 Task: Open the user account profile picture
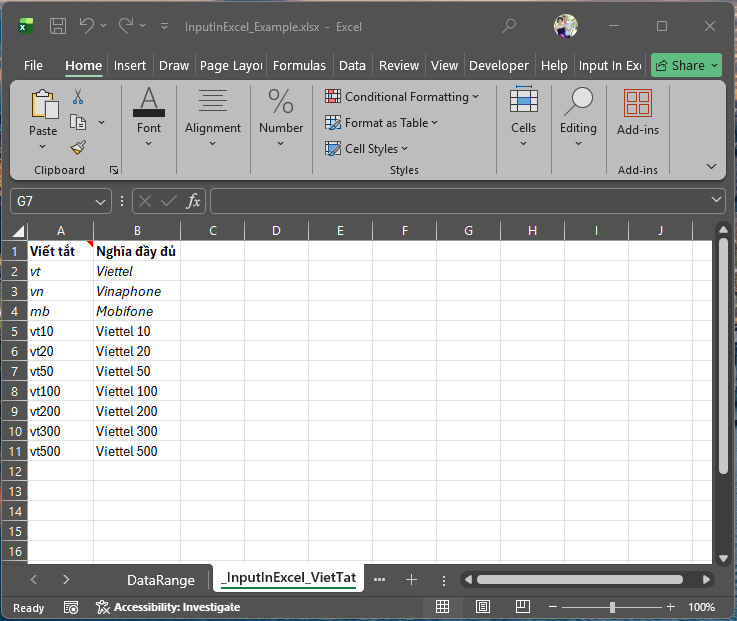(565, 26)
